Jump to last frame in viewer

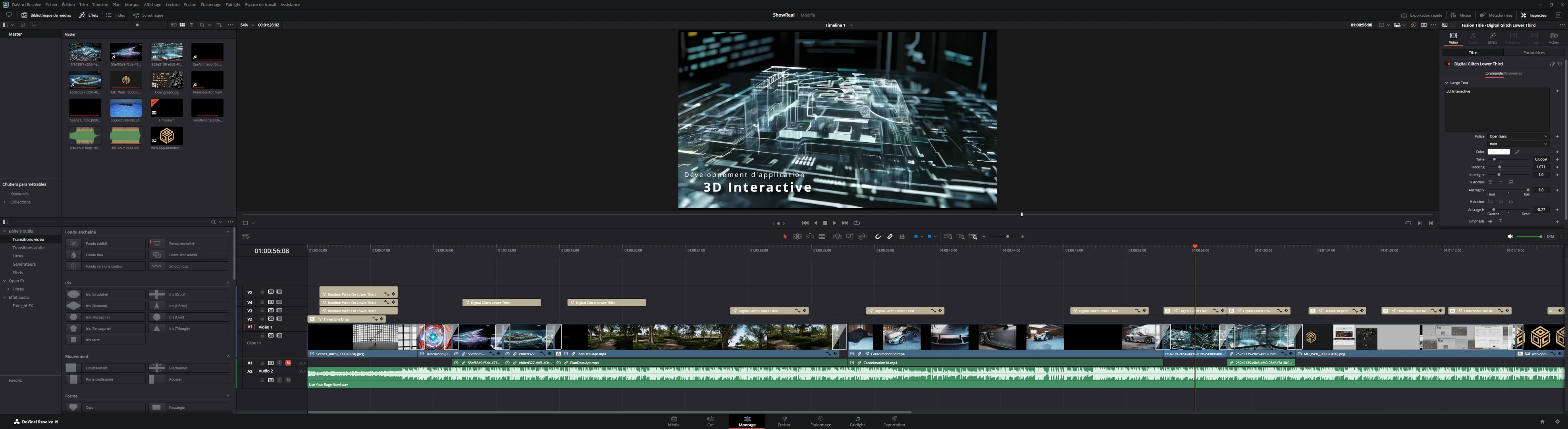pos(845,223)
